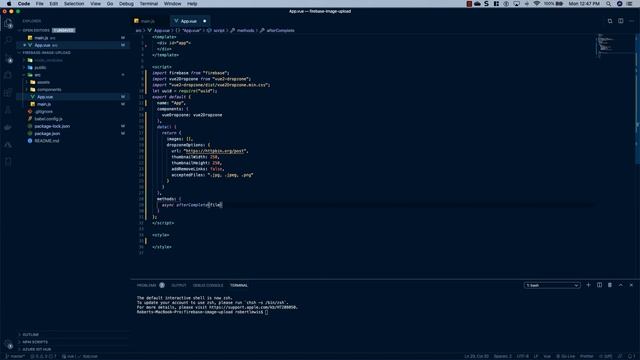Select App.vue in Open Editors list
Image resolution: width=640 pixels, height=360 pixels.
[x=73, y=45]
